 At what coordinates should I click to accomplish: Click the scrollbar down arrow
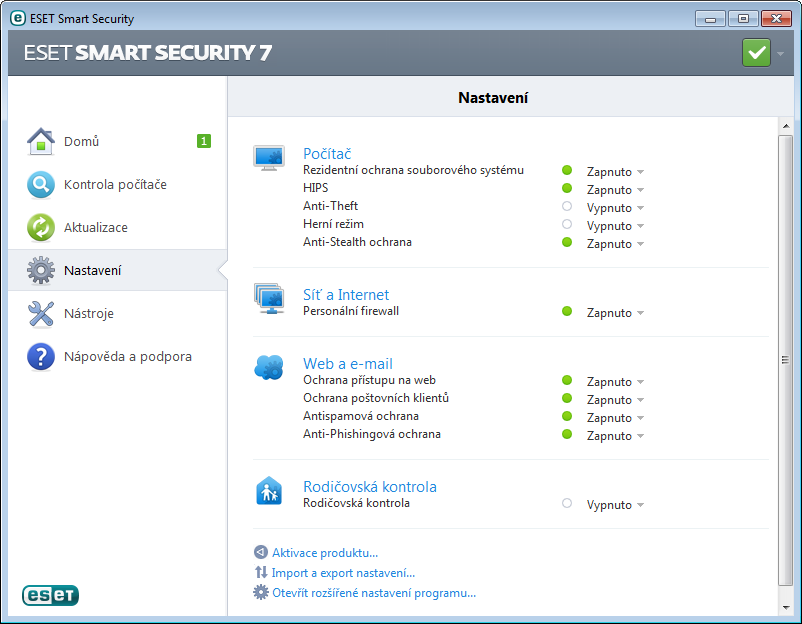(786, 607)
